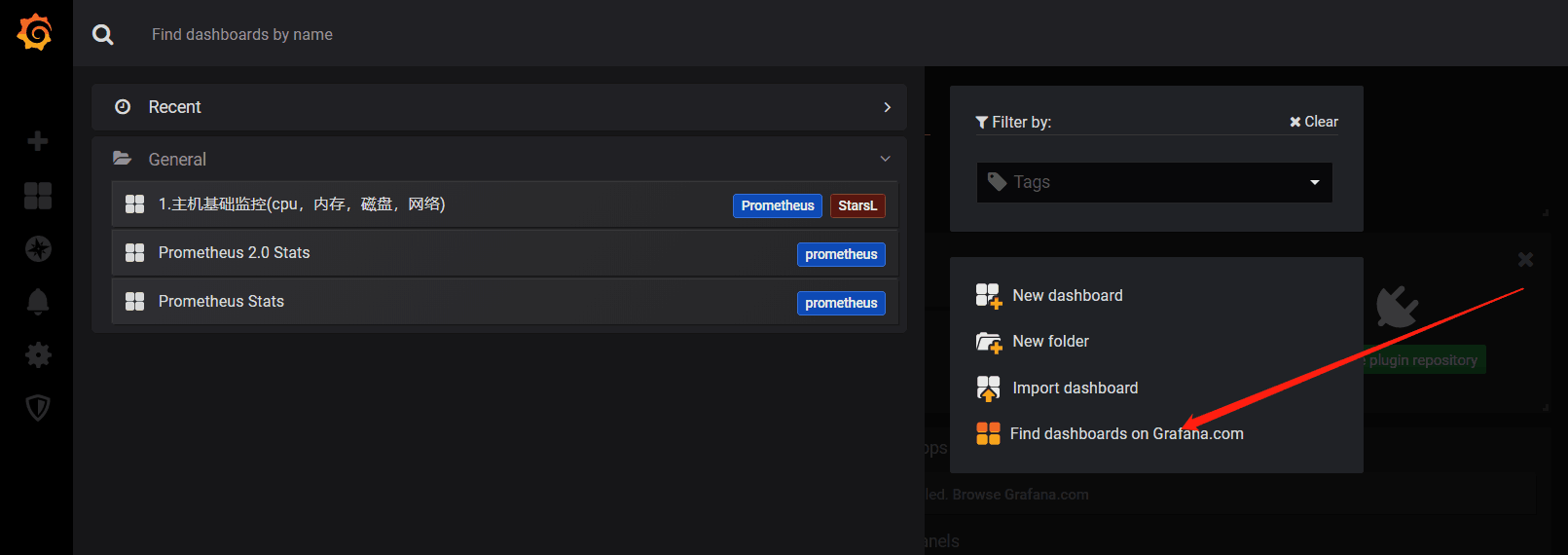Filter by the red StarsL tag
1568x555 pixels.
pos(857,205)
